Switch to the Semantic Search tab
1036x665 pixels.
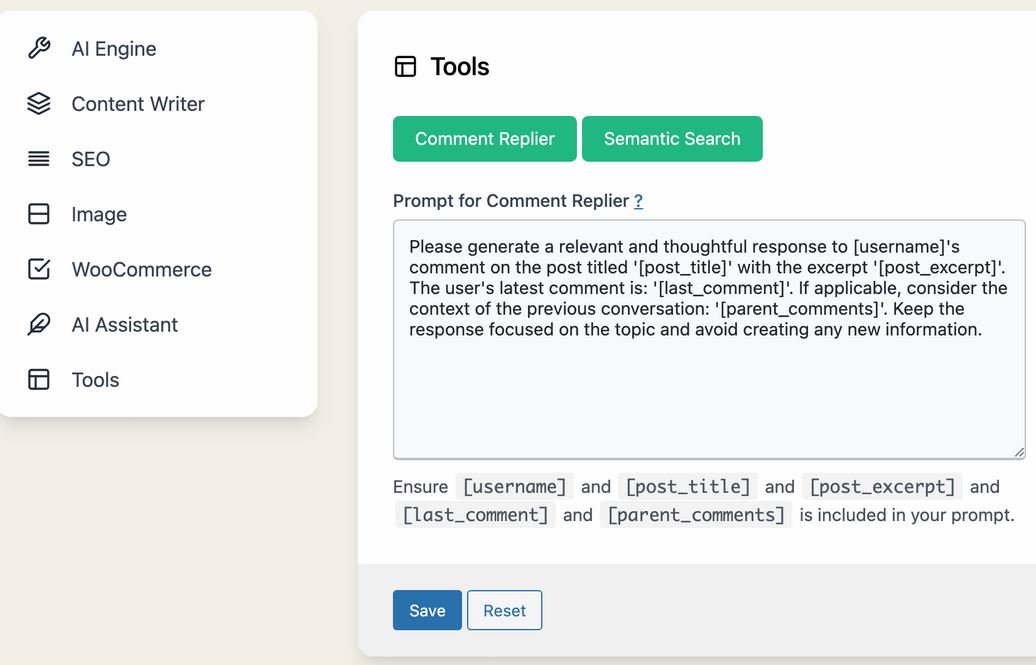(672, 139)
